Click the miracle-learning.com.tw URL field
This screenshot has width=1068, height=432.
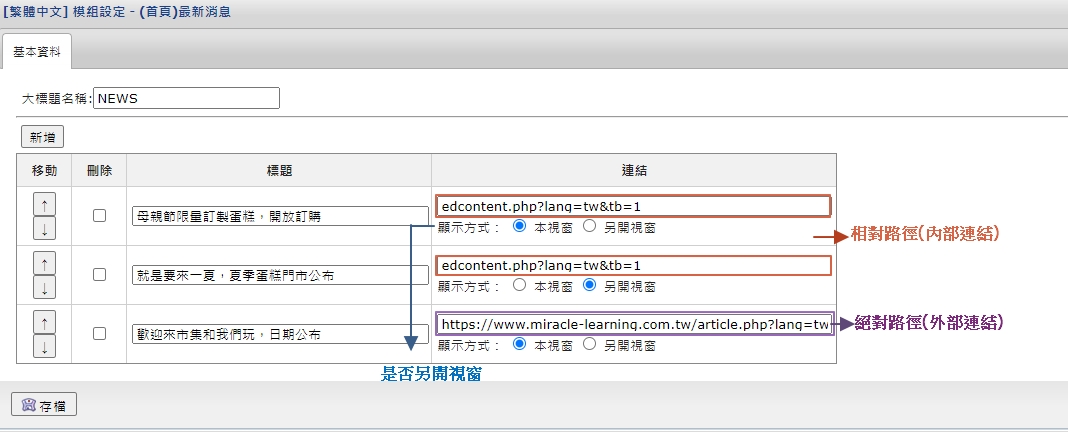click(x=635, y=324)
